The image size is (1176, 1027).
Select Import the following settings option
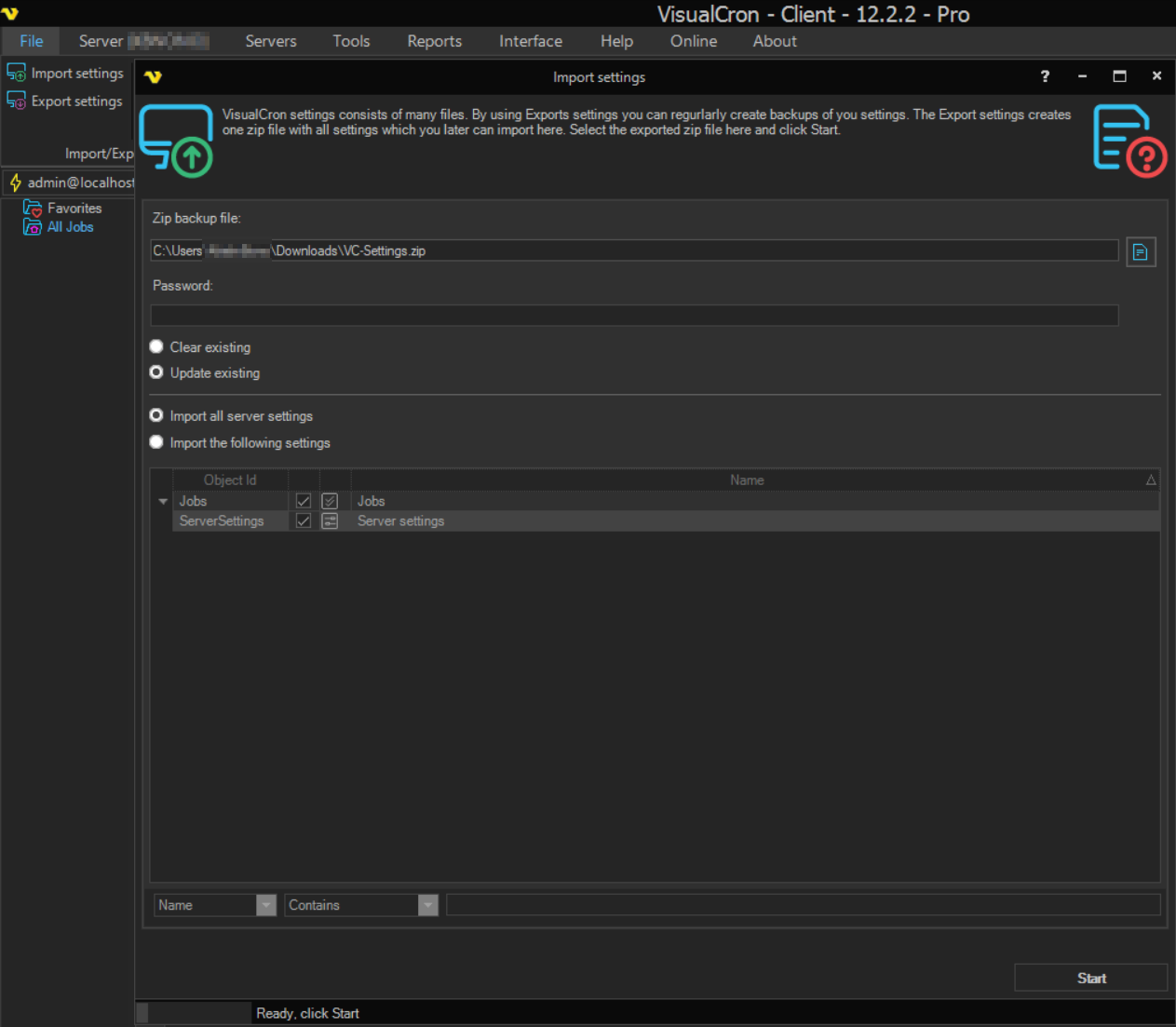point(156,442)
